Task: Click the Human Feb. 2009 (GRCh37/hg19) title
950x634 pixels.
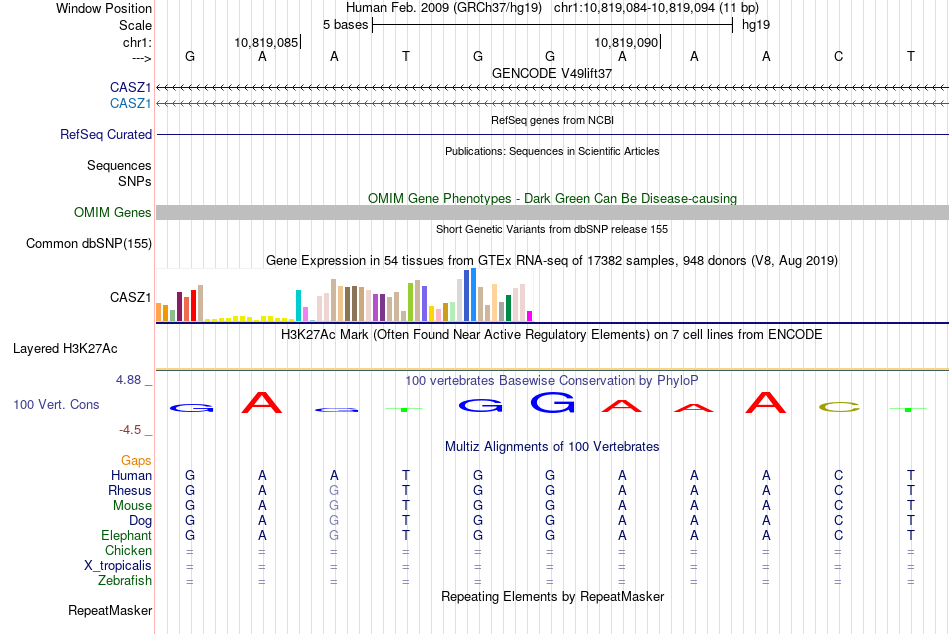Action: (x=445, y=8)
